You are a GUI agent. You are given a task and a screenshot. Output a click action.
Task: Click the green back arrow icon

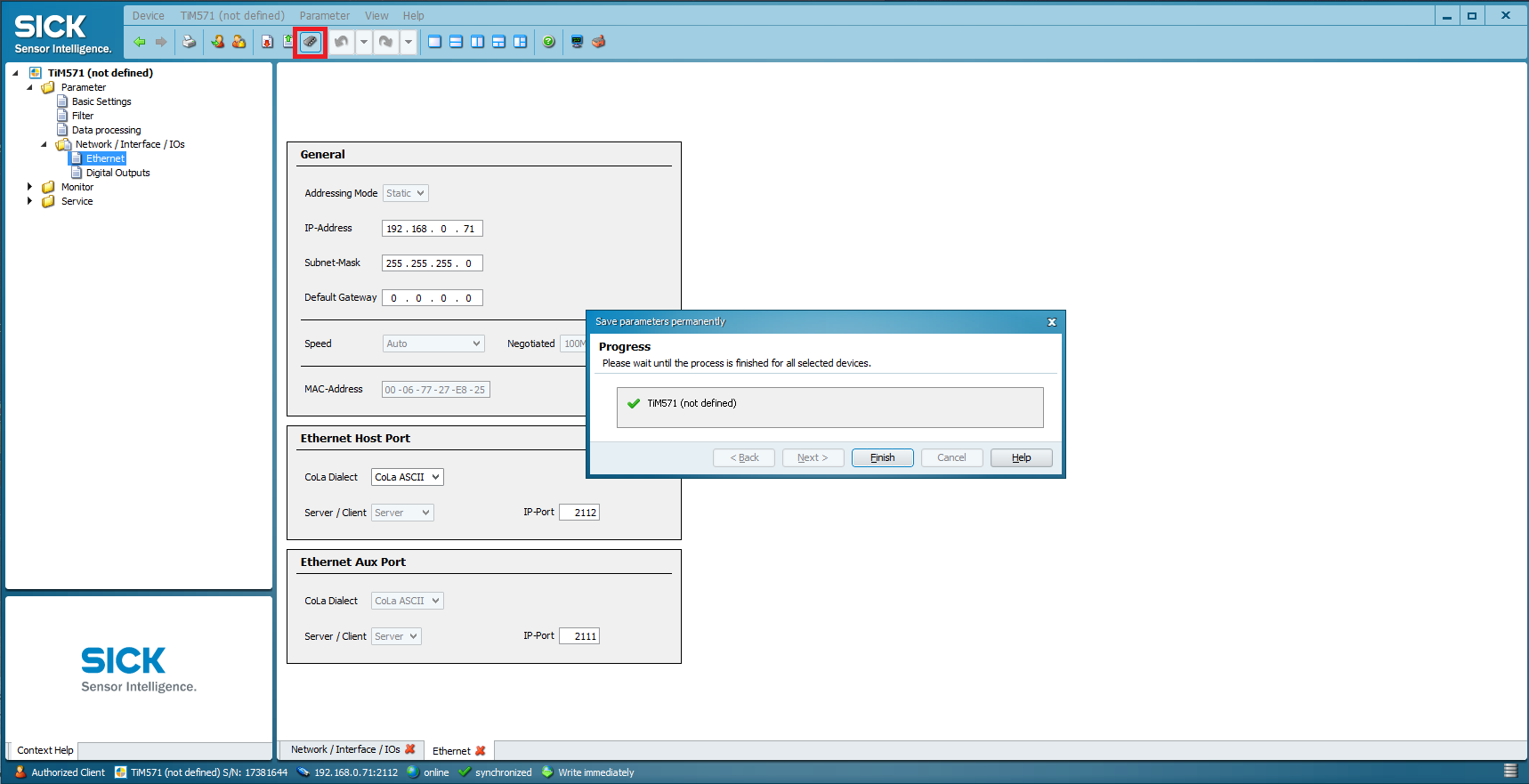[x=140, y=42]
